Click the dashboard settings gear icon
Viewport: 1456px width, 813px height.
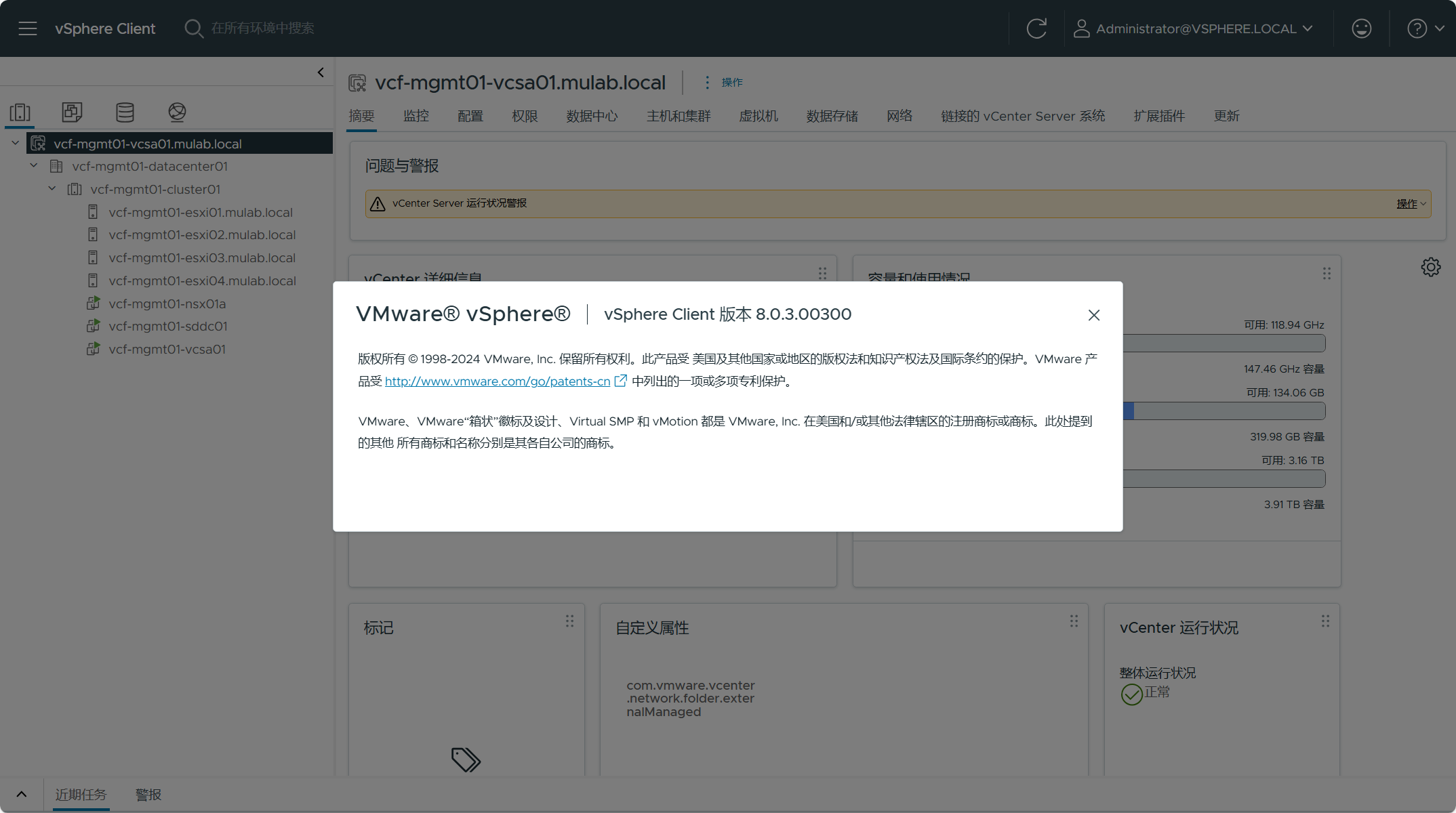pyautogui.click(x=1431, y=267)
